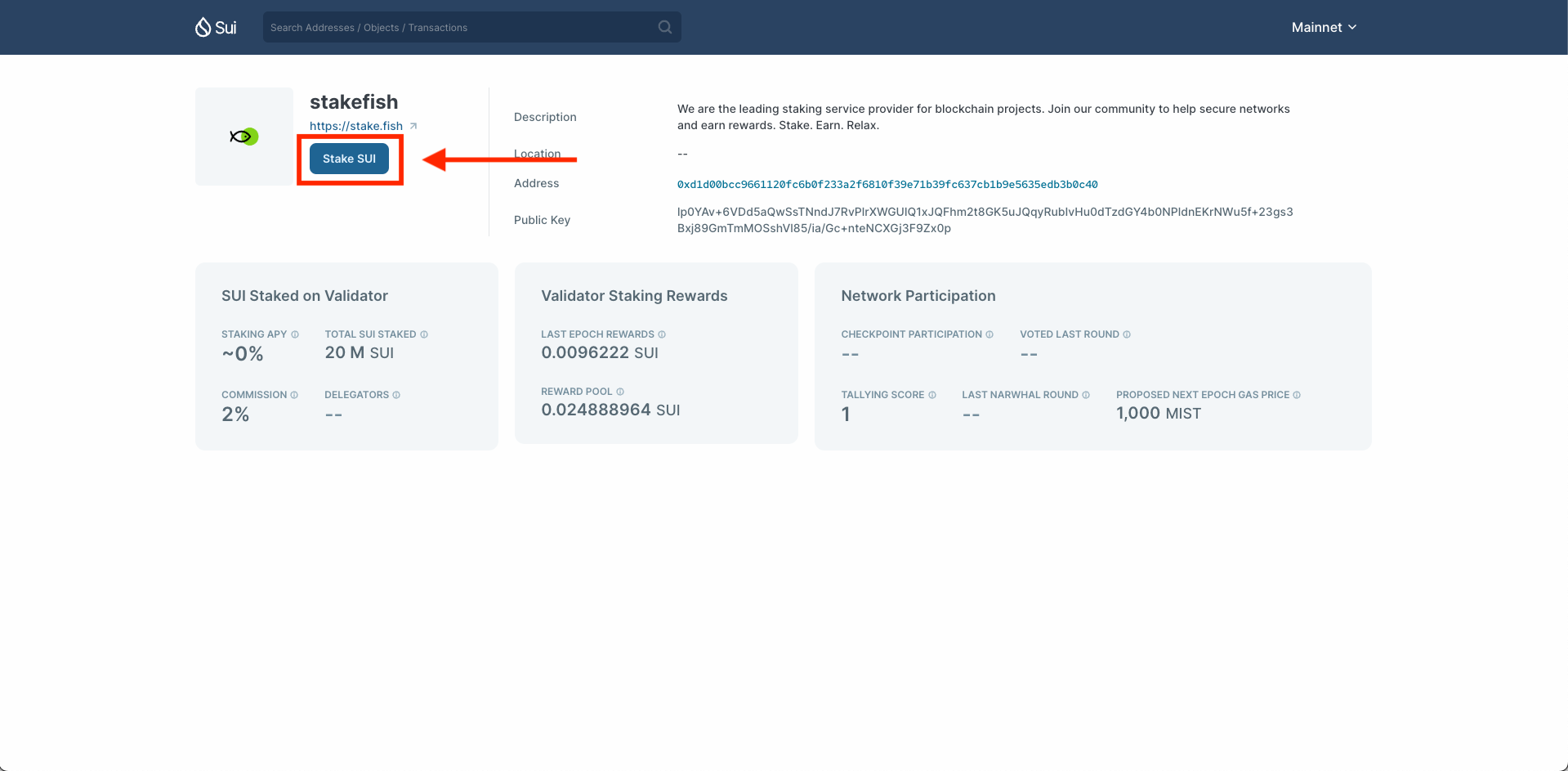Show info for Last Epoch Rewards
This screenshot has width=1568, height=771.
click(x=662, y=334)
